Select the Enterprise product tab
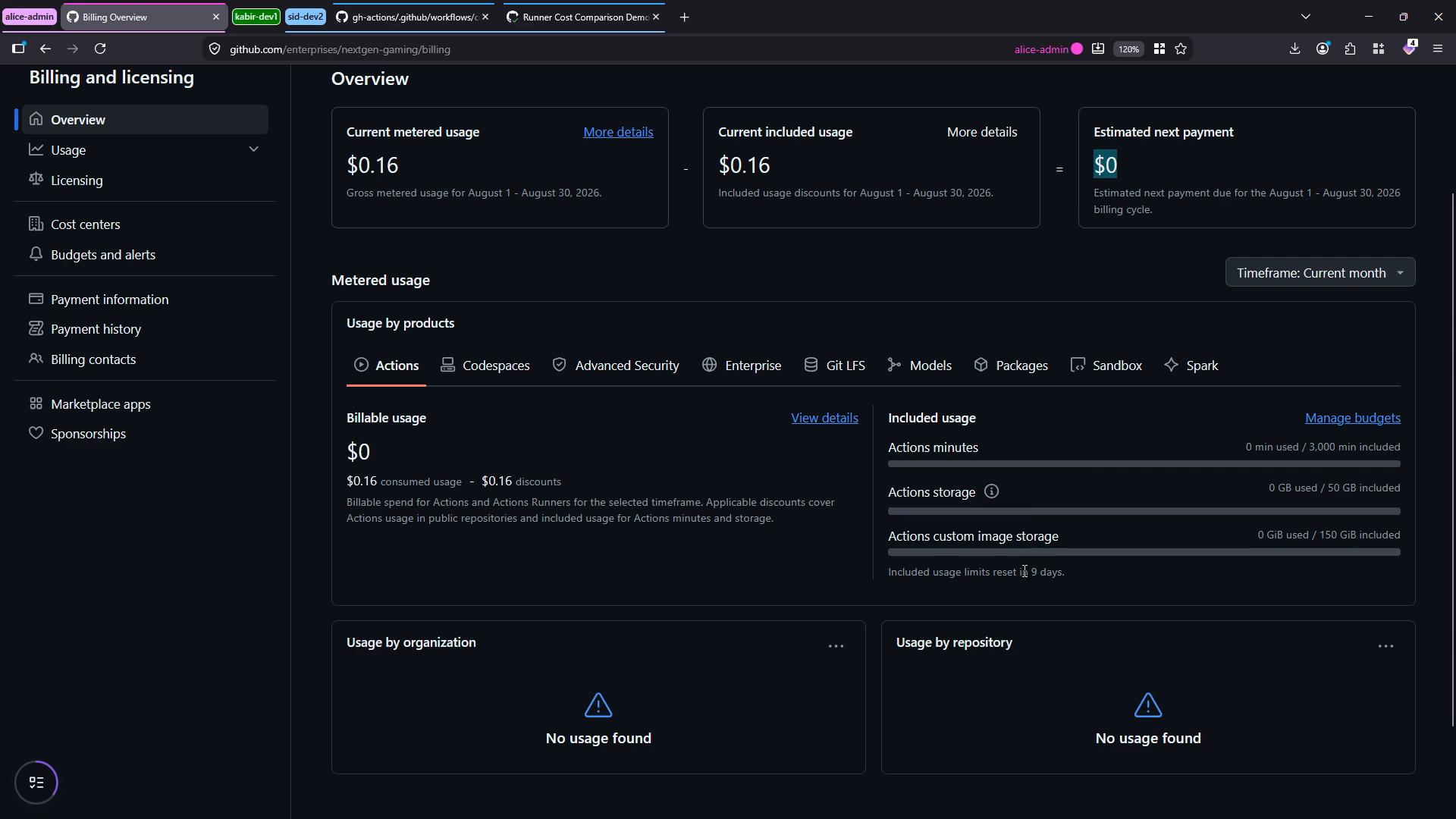 (x=742, y=366)
